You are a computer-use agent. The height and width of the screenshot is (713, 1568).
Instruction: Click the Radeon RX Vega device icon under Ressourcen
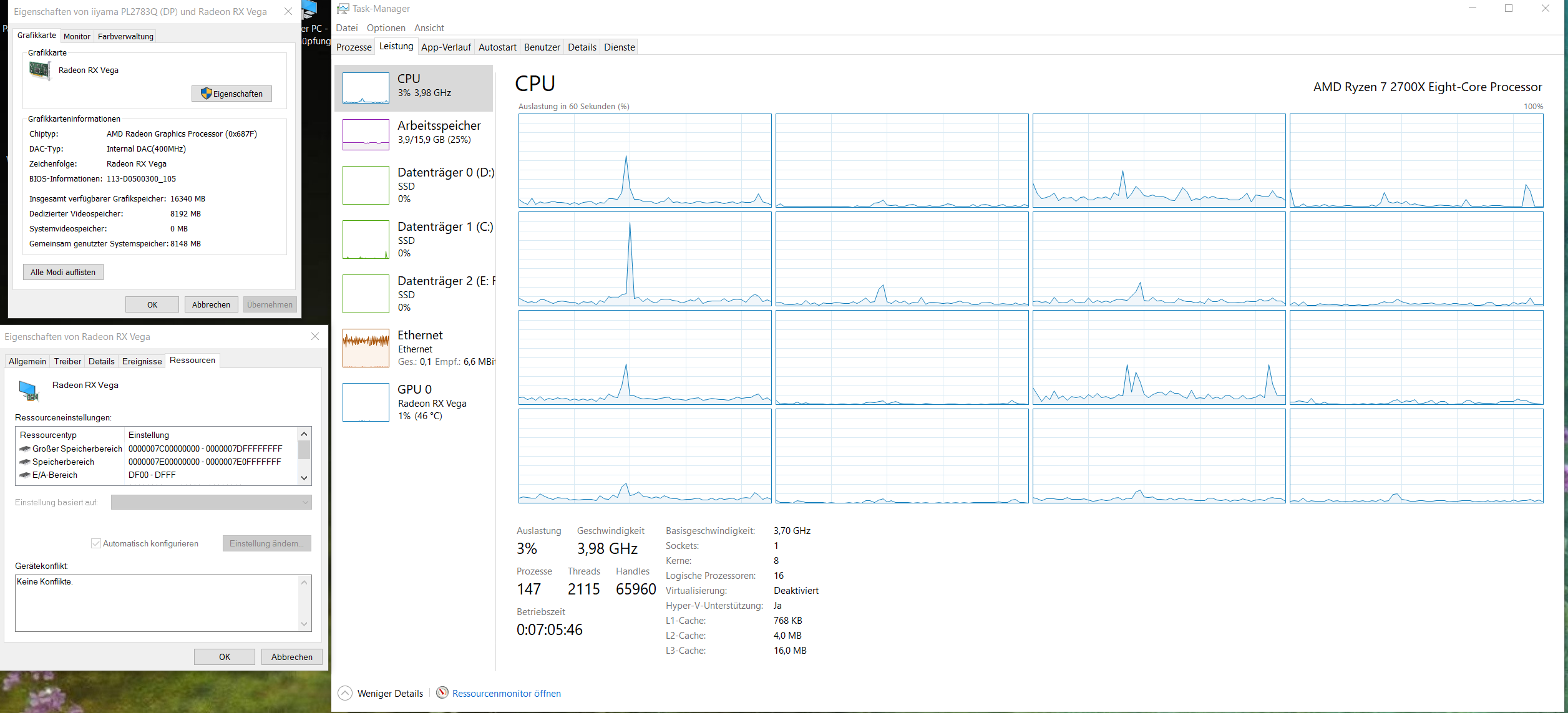tap(27, 390)
